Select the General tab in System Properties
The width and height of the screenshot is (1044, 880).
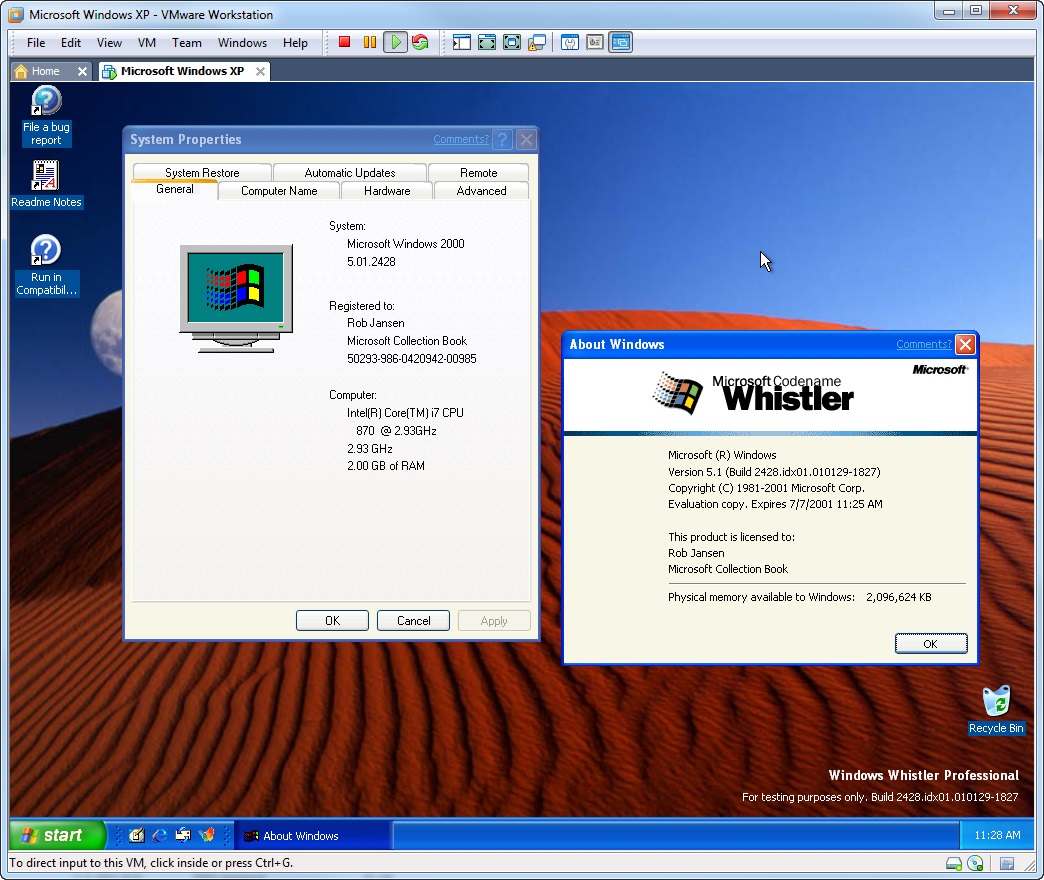coord(174,189)
